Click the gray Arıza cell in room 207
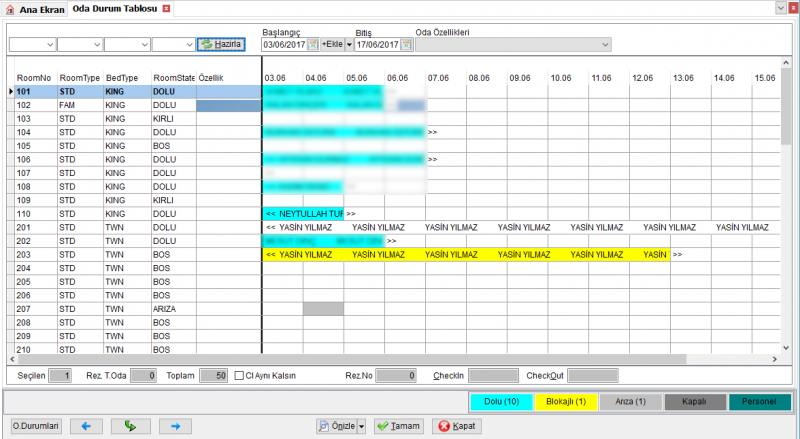 [x=323, y=309]
